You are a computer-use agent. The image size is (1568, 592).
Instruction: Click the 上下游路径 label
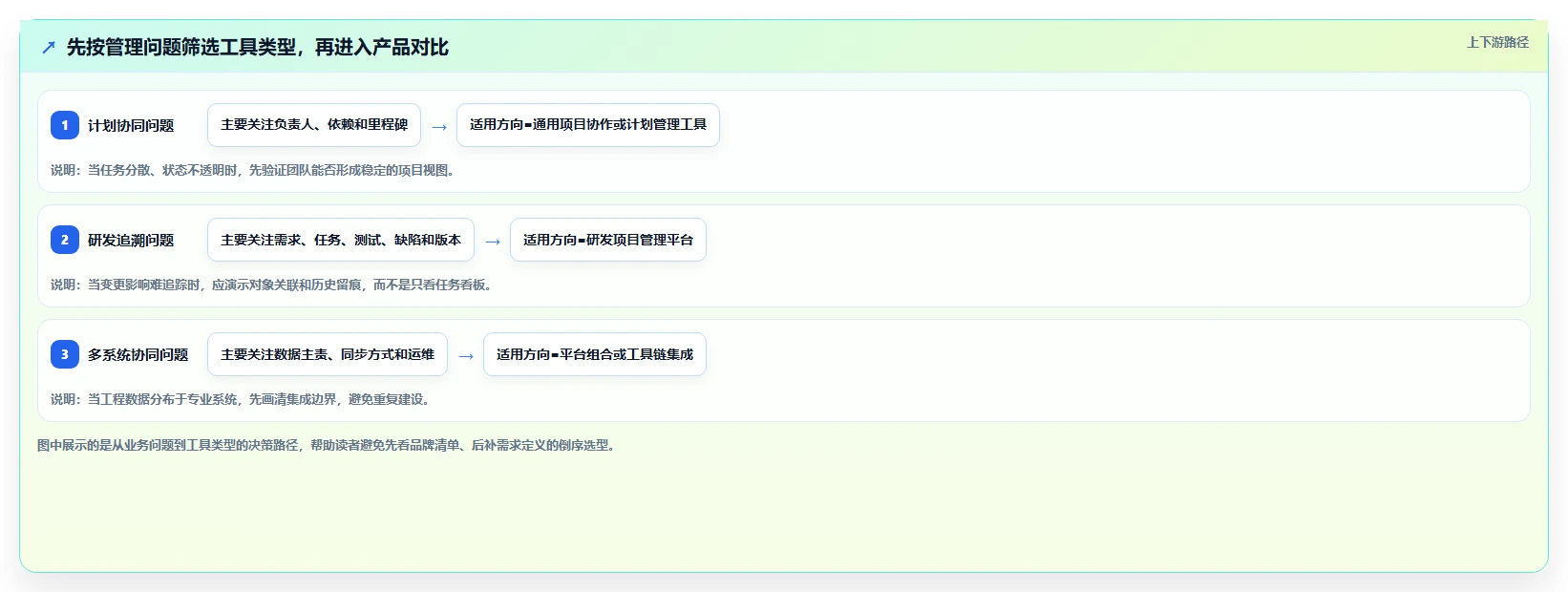coord(1497,42)
